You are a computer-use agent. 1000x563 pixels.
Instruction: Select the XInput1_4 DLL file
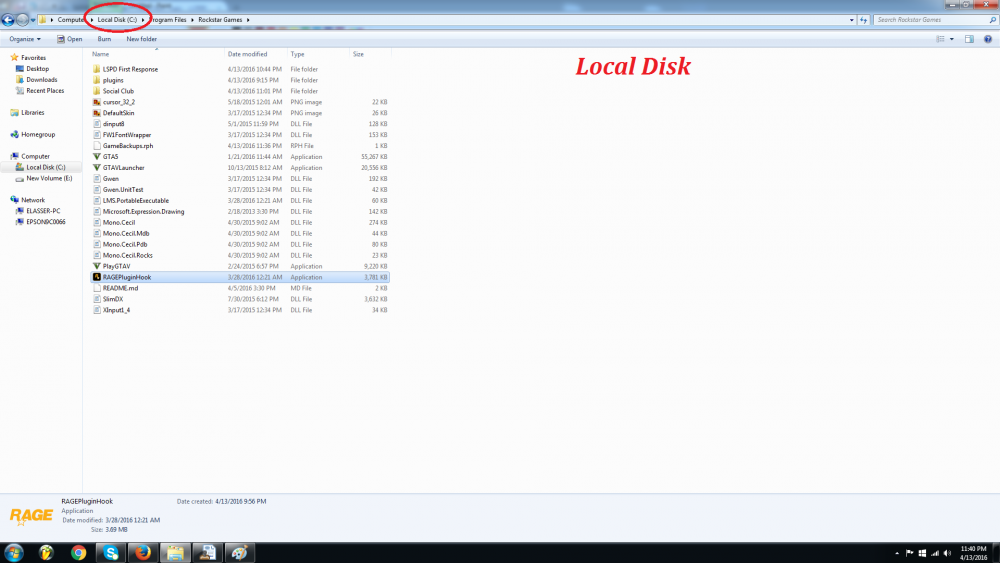pos(116,310)
